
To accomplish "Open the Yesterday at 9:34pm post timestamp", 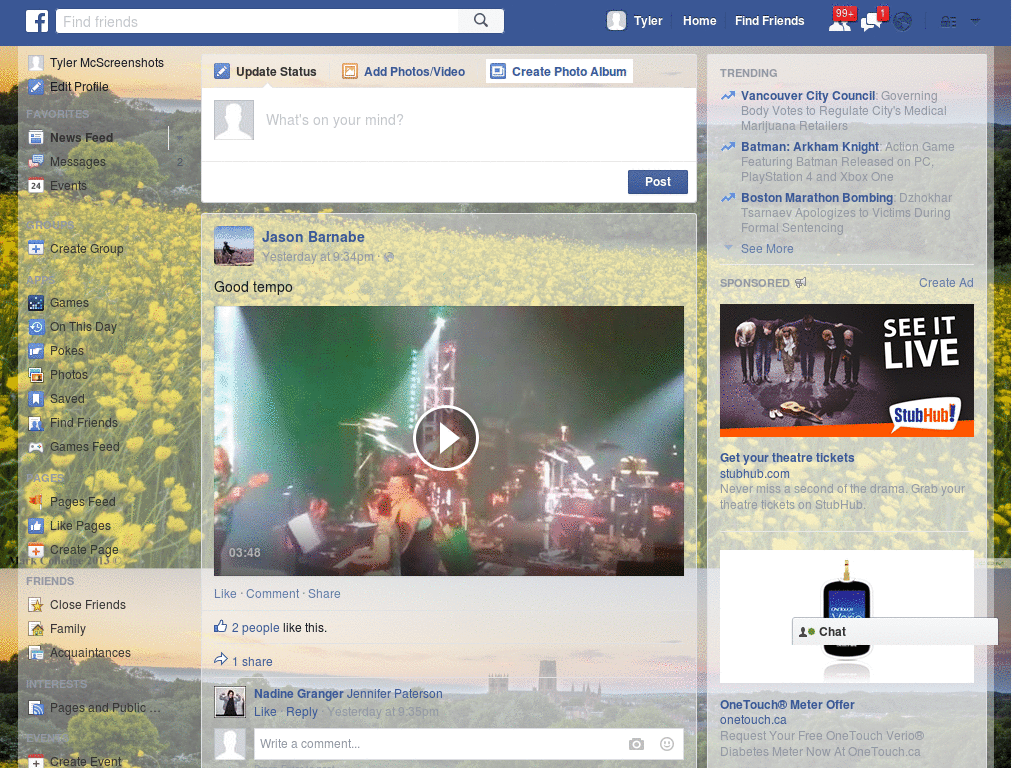I will click(x=318, y=257).
